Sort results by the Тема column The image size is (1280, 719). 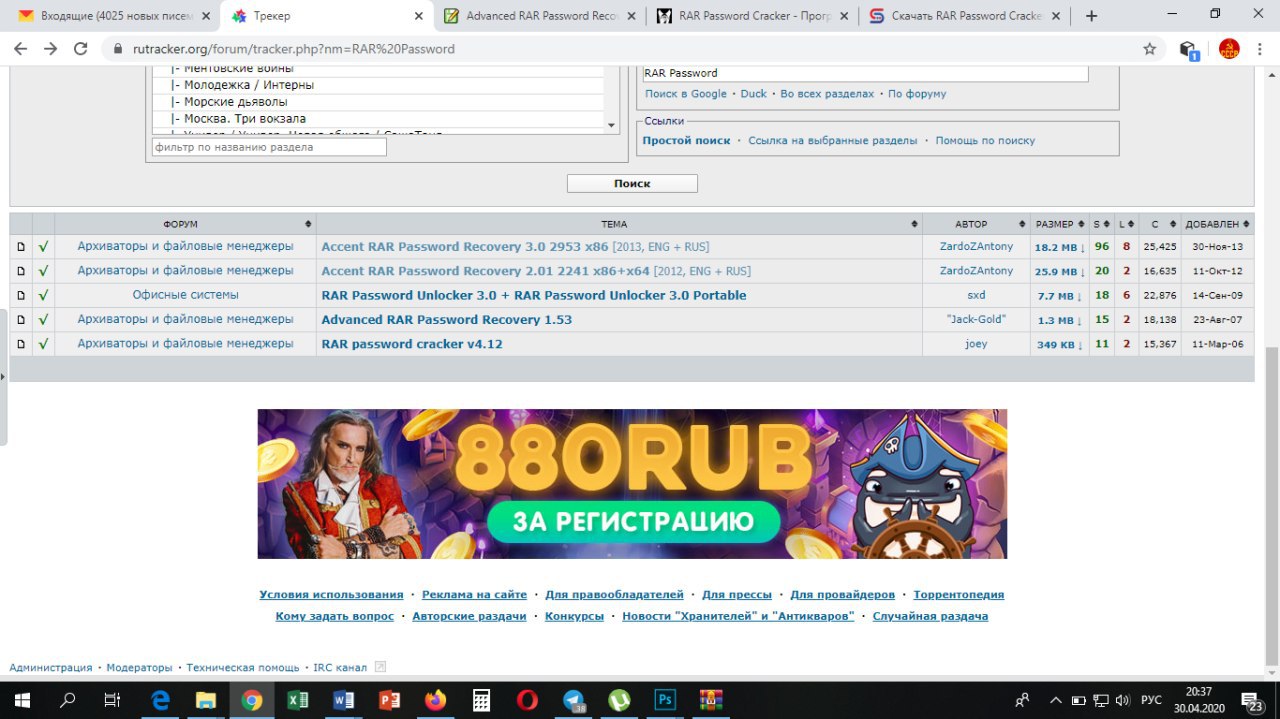click(619, 224)
